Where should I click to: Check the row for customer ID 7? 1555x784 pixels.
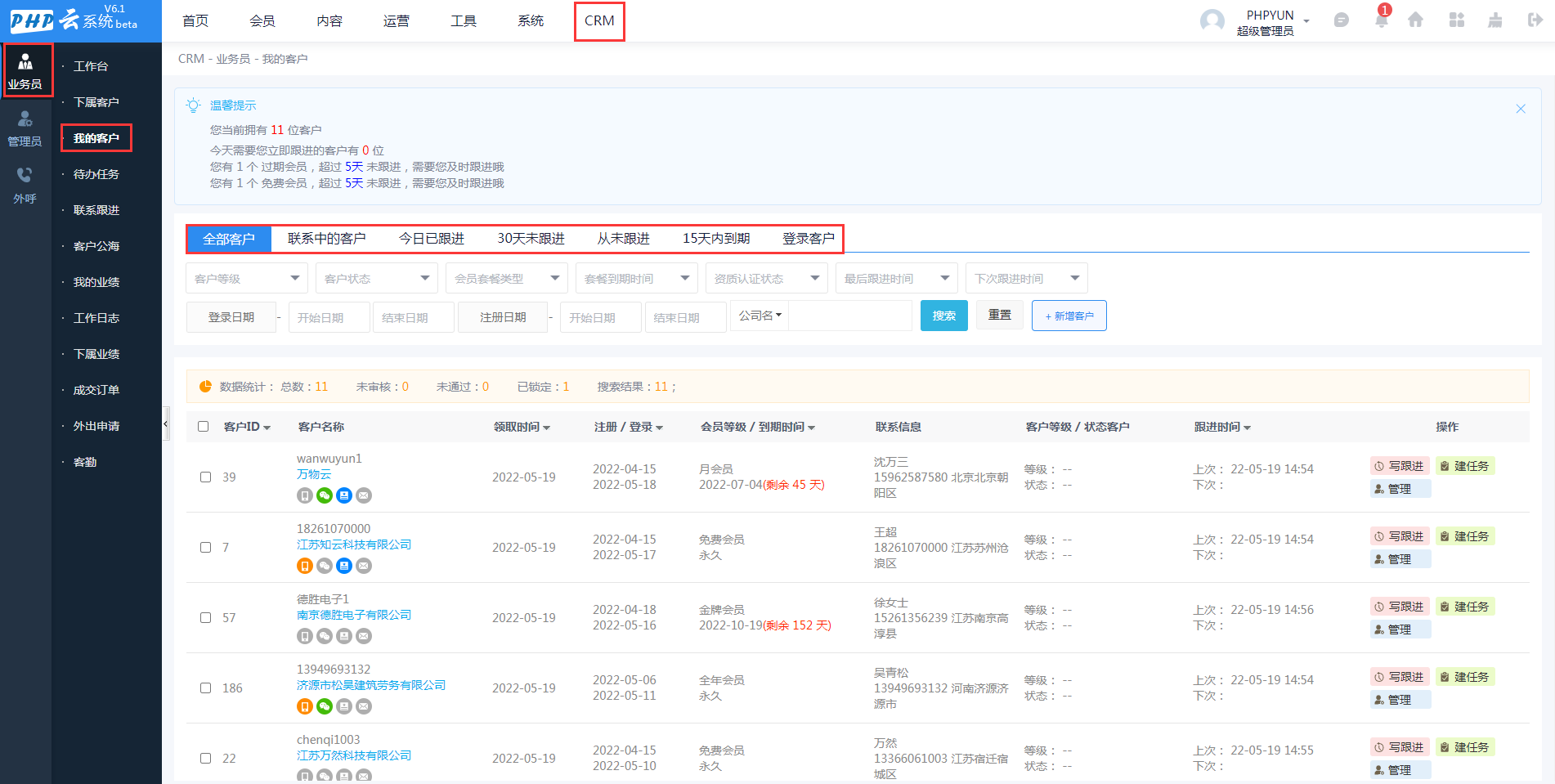(205, 548)
